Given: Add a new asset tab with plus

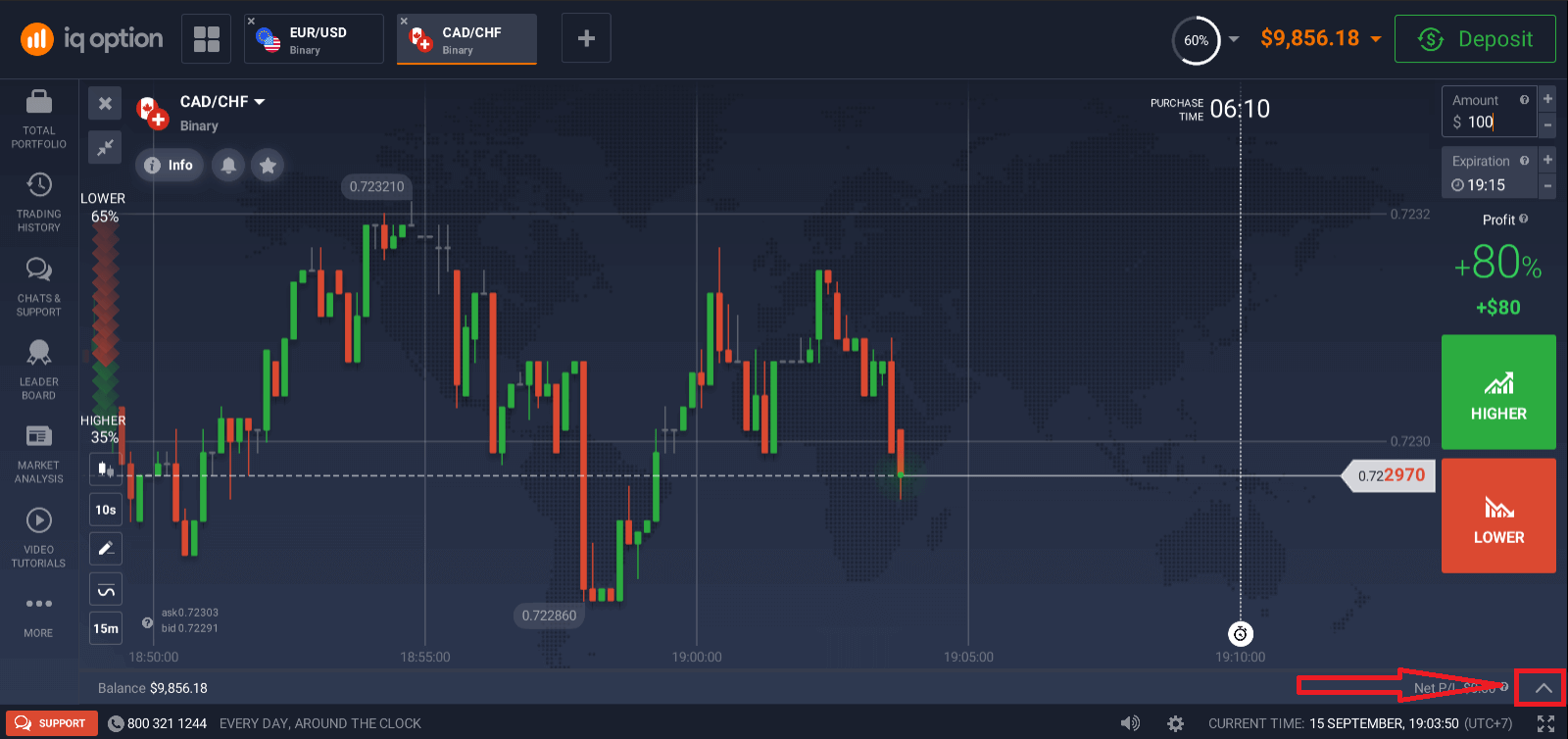Looking at the screenshot, I should click(586, 38).
